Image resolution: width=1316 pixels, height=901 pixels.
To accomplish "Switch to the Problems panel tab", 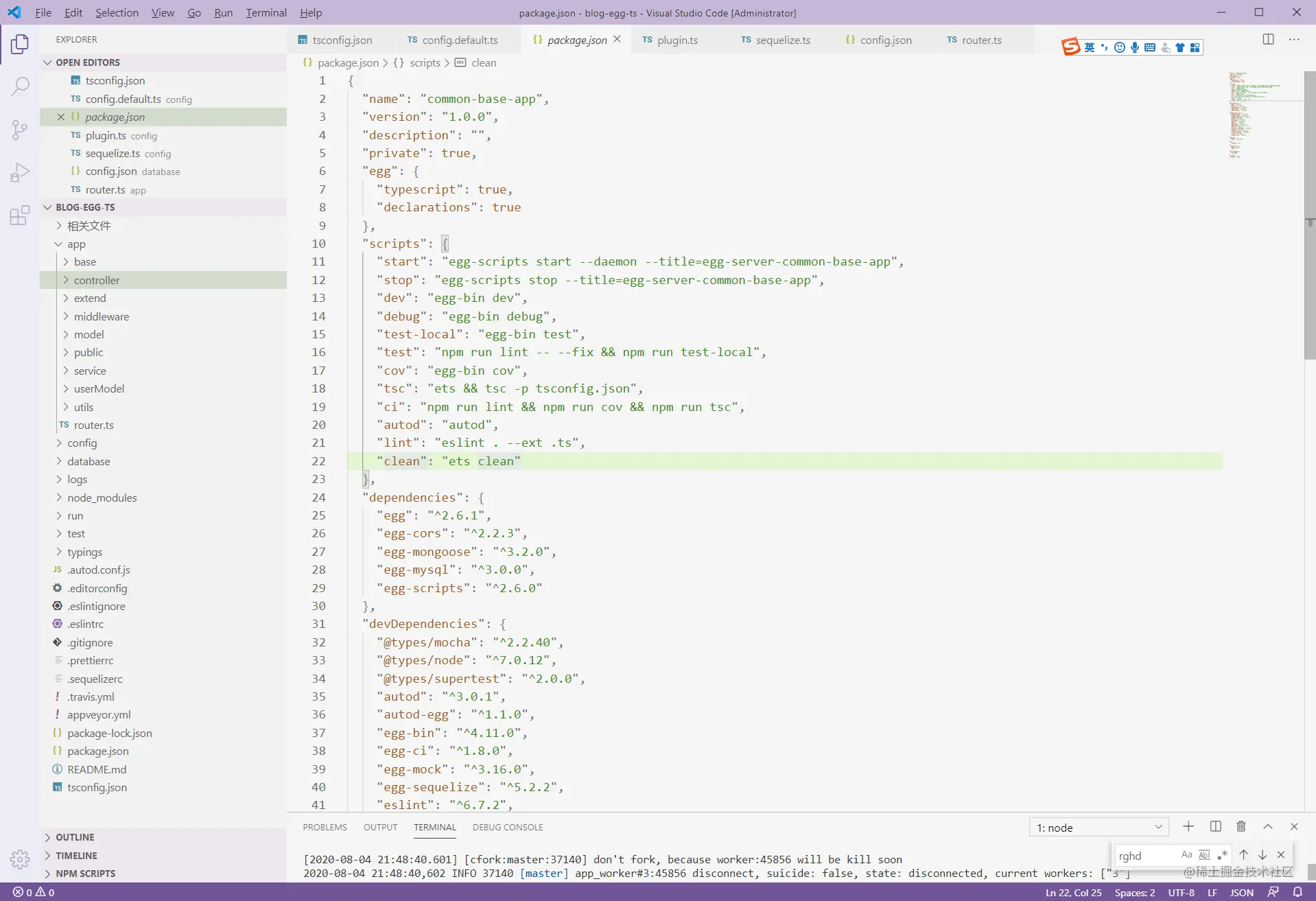I will tap(325, 827).
